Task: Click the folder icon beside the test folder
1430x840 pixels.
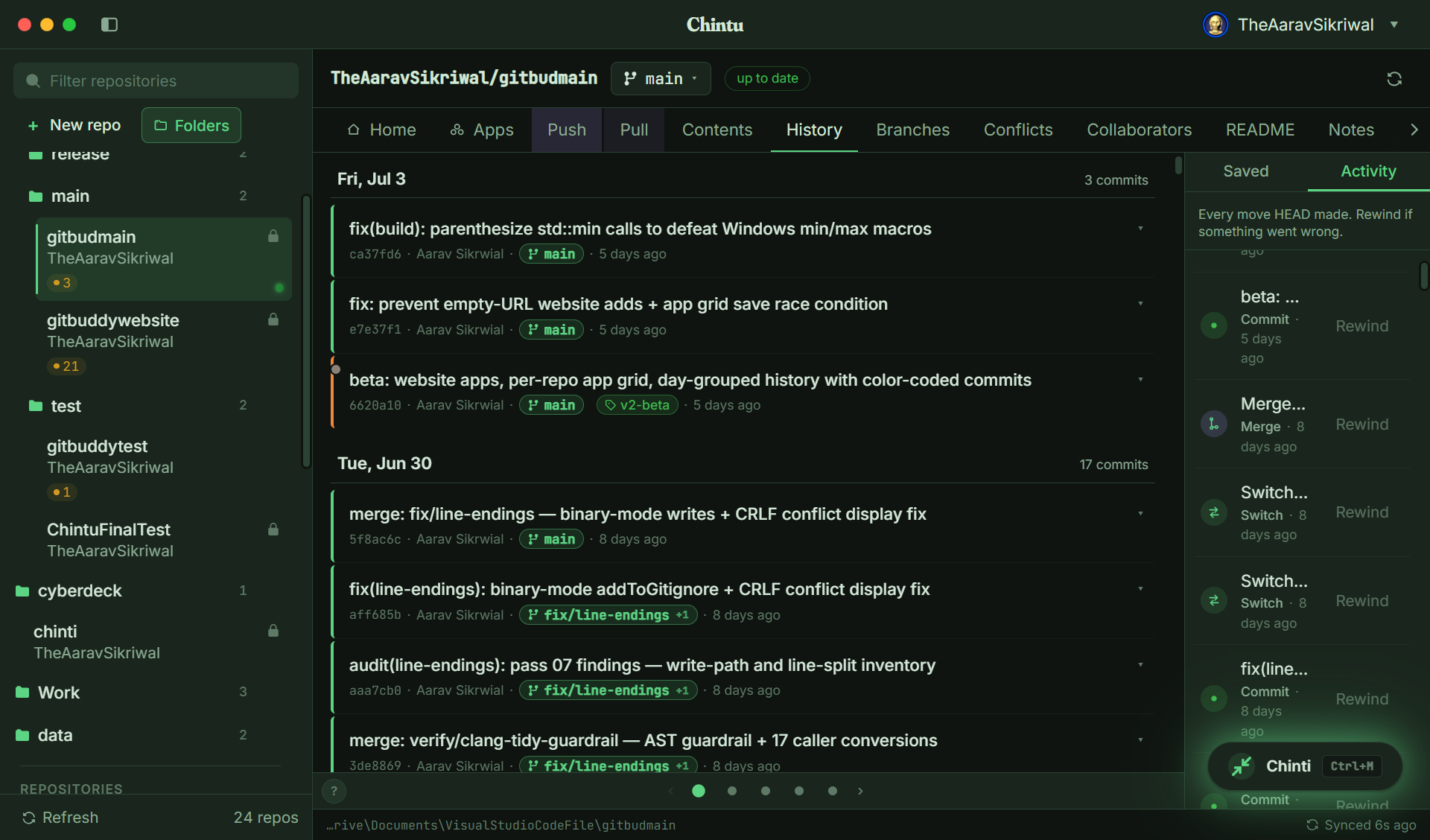Action: pyautogui.click(x=36, y=406)
